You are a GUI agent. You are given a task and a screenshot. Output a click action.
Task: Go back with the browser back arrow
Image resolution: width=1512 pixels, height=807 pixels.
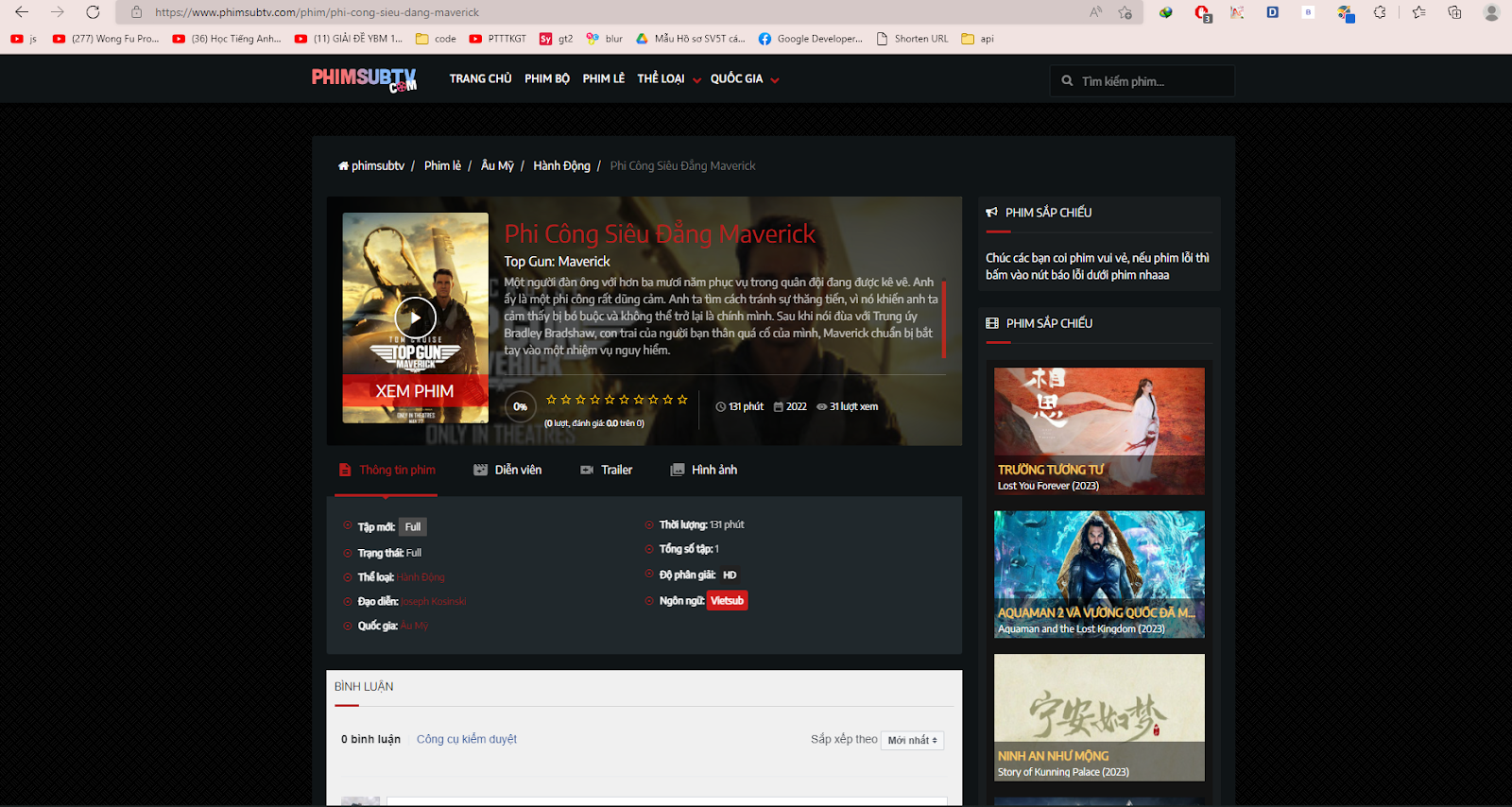pos(21,12)
